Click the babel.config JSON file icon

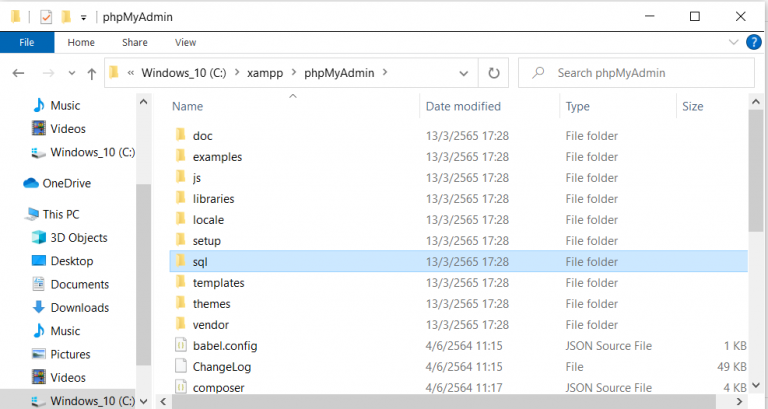[181, 346]
